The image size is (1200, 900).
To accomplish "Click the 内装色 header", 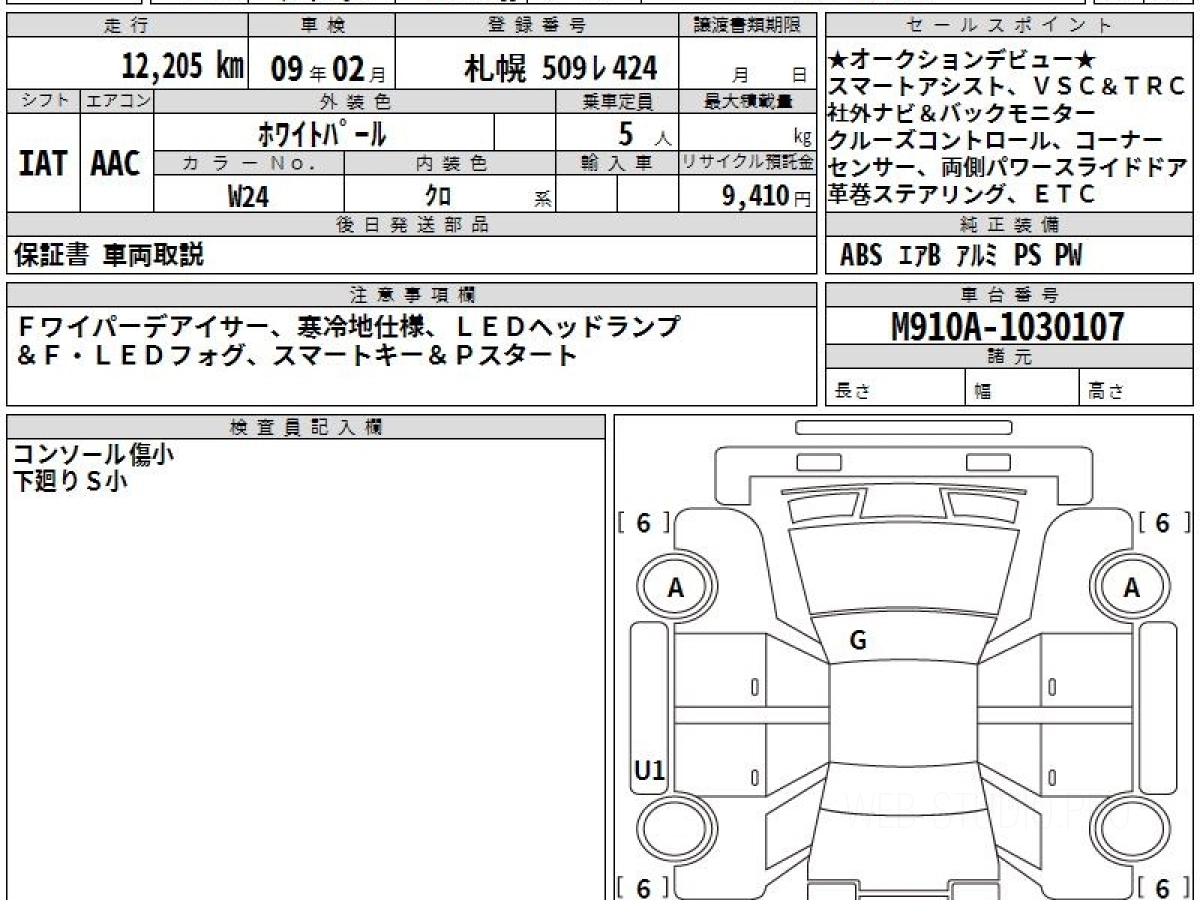I will [450, 163].
